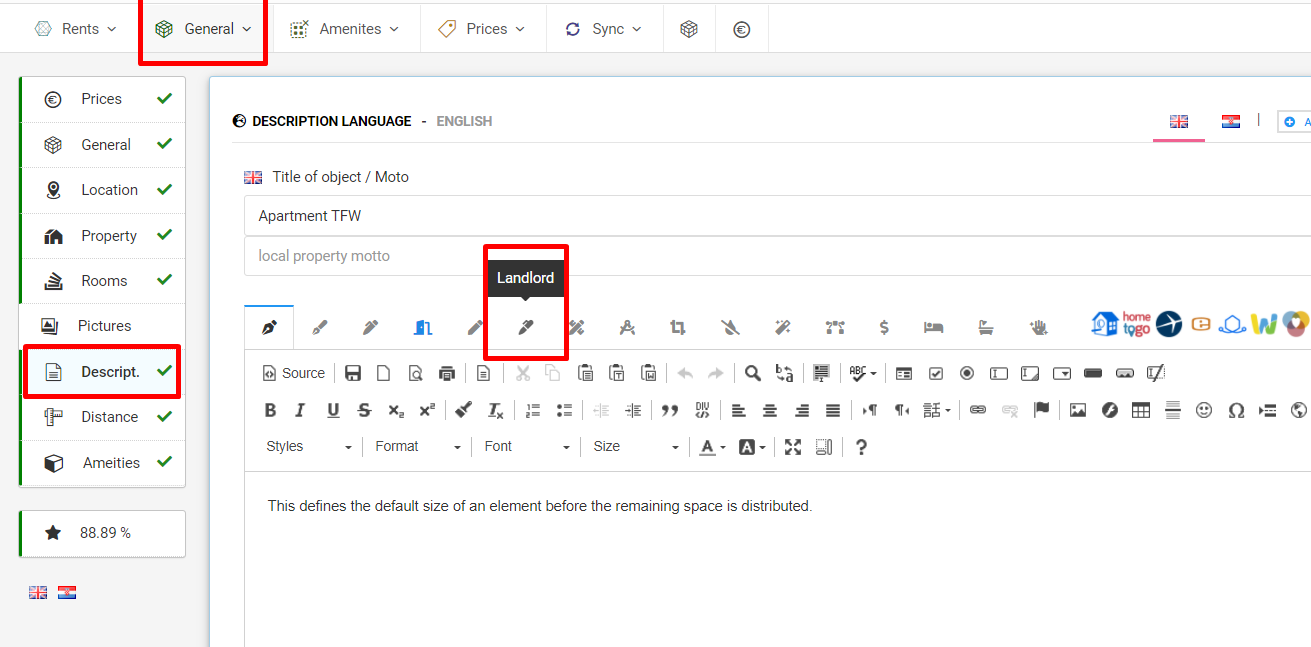Click the Remove Format icon

[x=495, y=410]
